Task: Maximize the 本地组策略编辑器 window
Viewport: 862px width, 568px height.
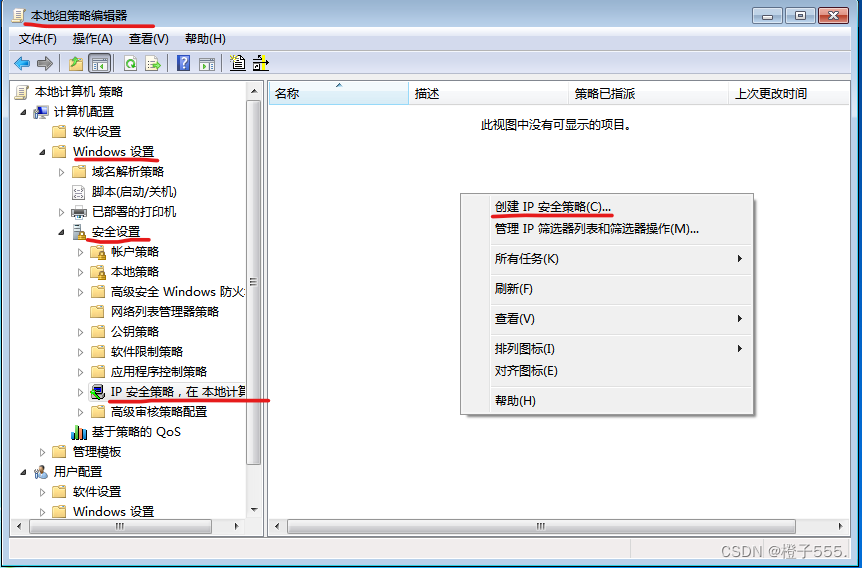Action: [800, 15]
